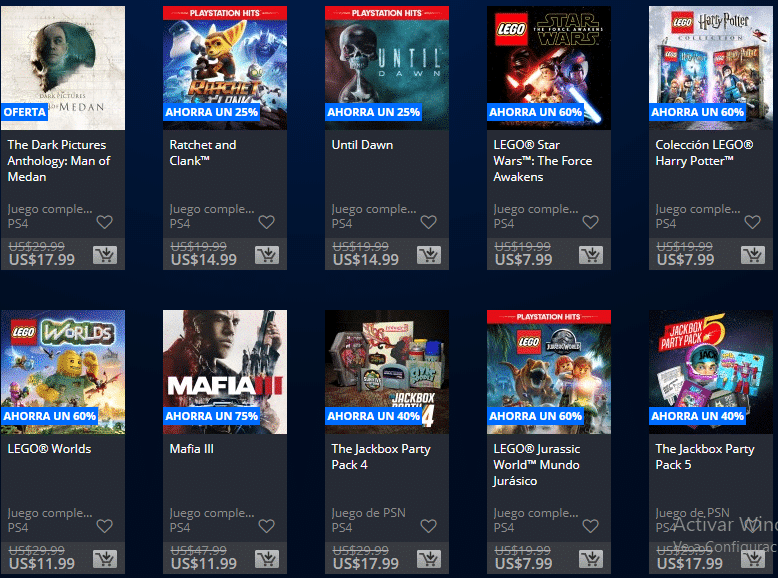Toggle wishlist heart for Mafia III
778x578 pixels.
(x=266, y=526)
